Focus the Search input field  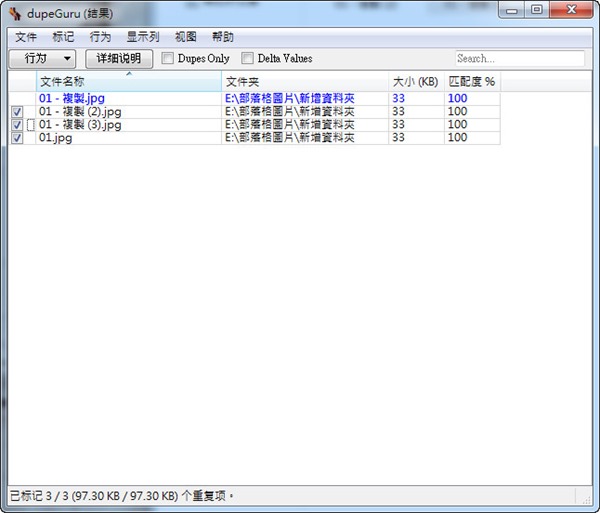(x=520, y=59)
